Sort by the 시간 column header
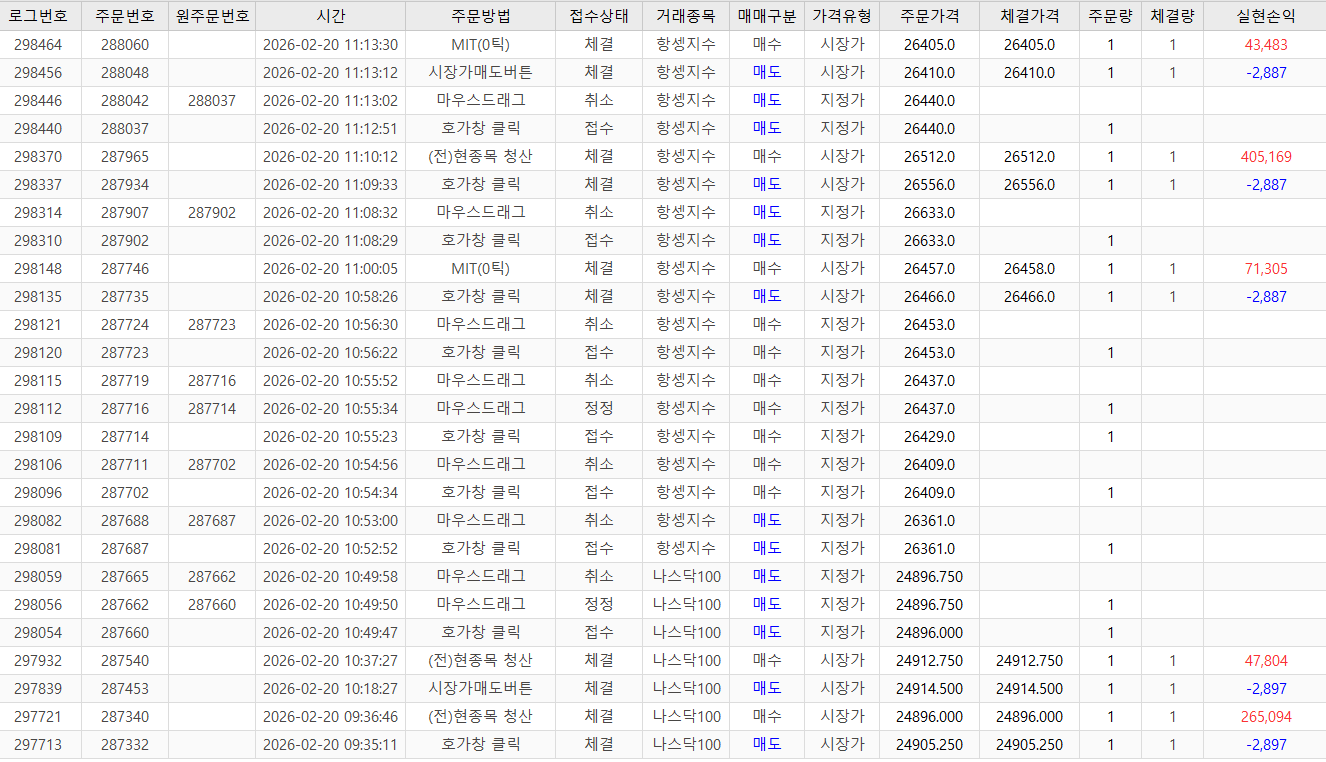 click(x=330, y=16)
